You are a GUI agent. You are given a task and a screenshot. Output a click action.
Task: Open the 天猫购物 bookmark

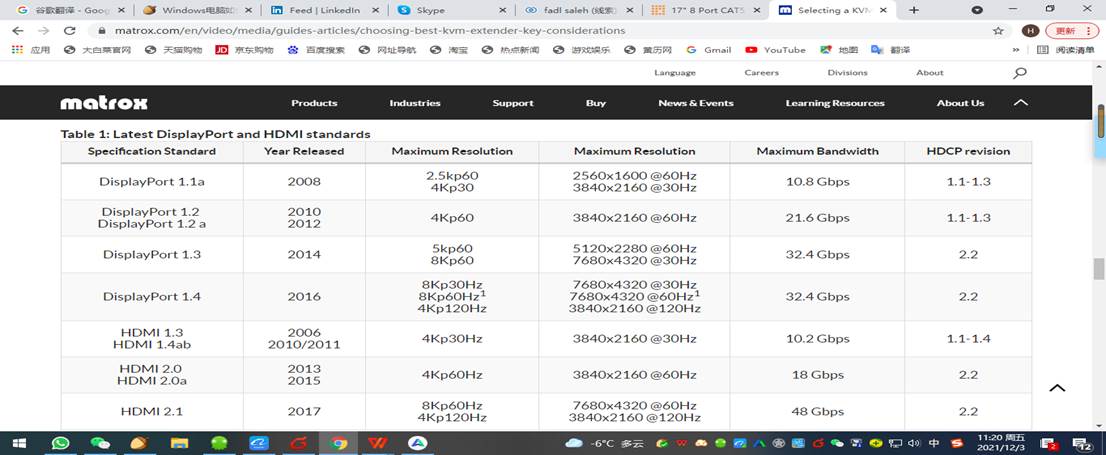point(174,50)
